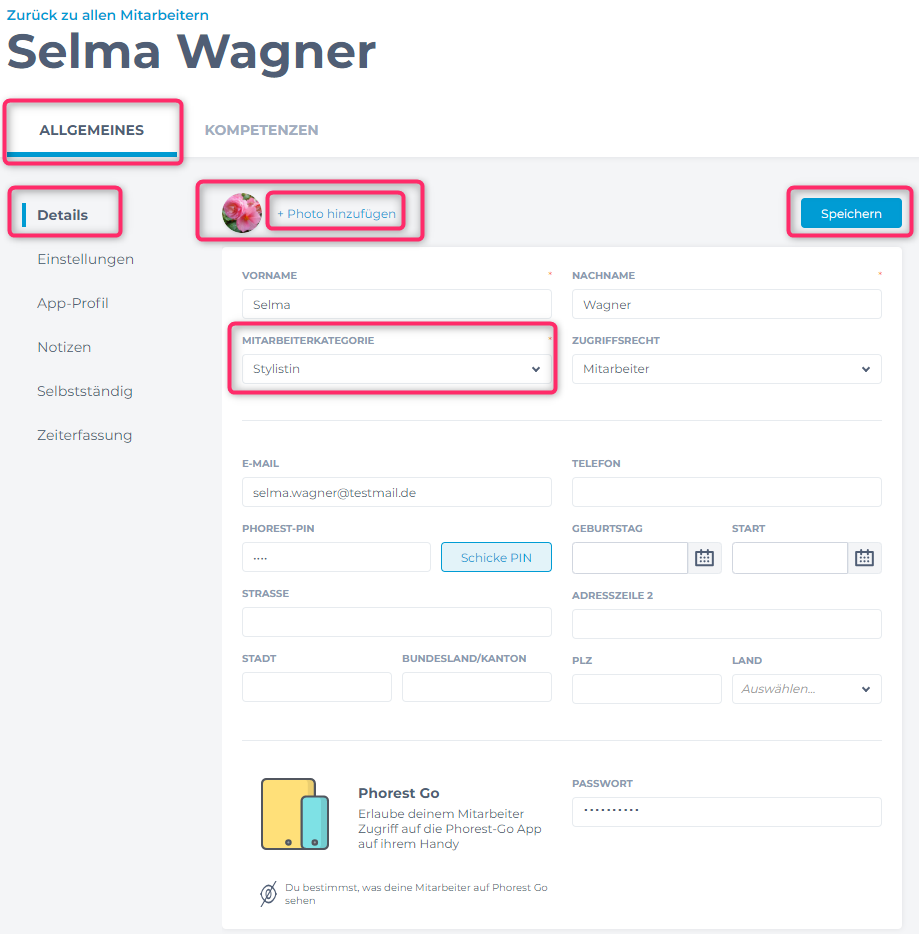Open the App-Profil section
Viewport: 919px width, 934px height.
pyautogui.click(x=73, y=303)
